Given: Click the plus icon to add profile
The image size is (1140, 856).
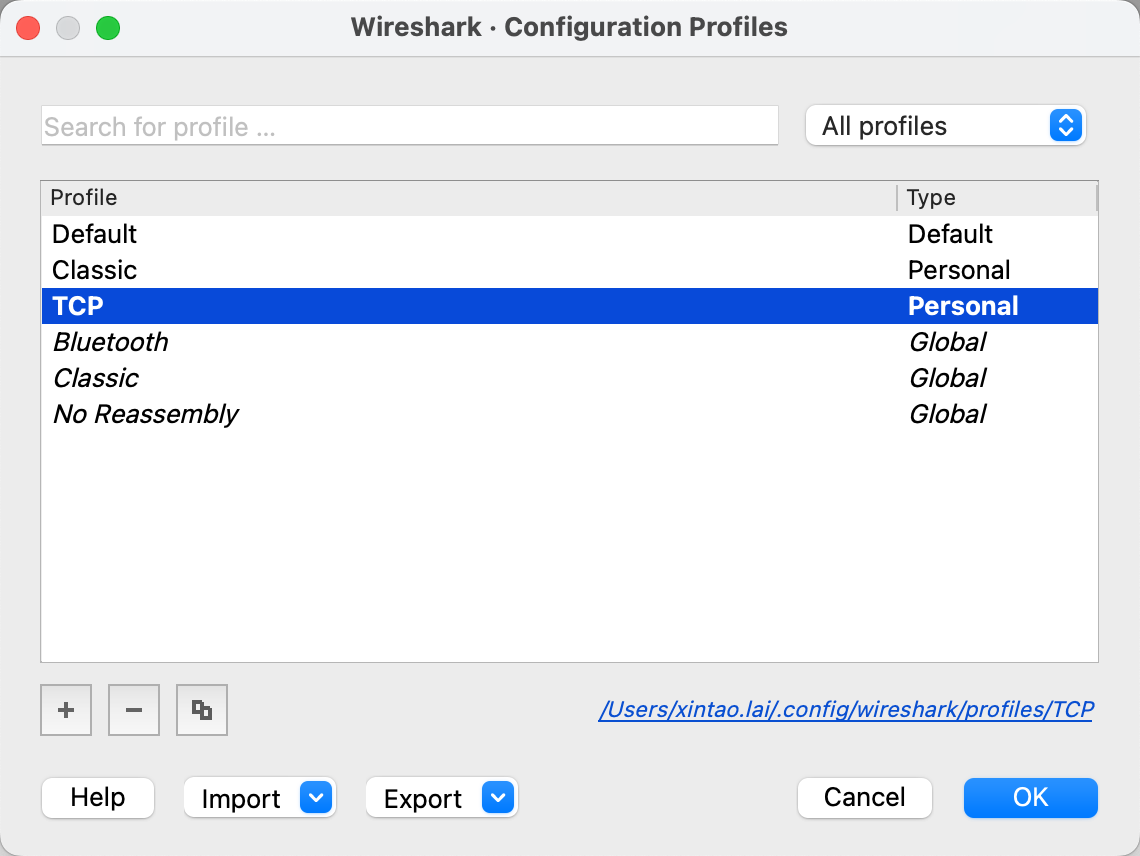Looking at the screenshot, I should tap(66, 710).
